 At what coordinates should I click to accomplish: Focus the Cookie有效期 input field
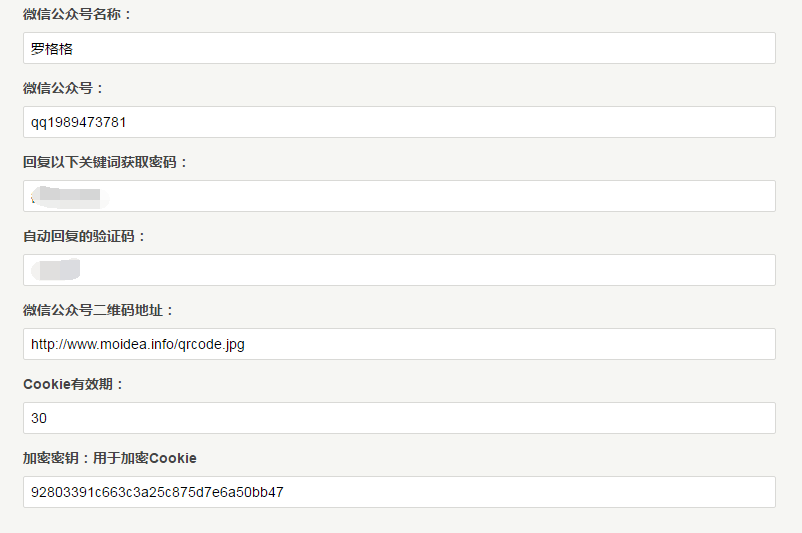pos(399,418)
